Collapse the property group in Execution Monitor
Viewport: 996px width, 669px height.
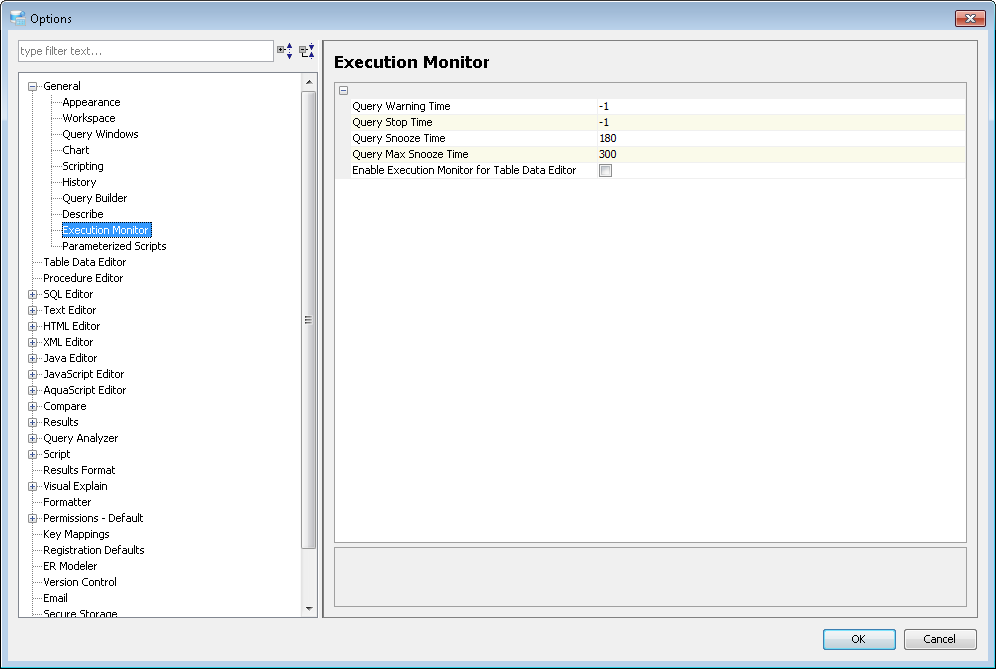point(344,90)
